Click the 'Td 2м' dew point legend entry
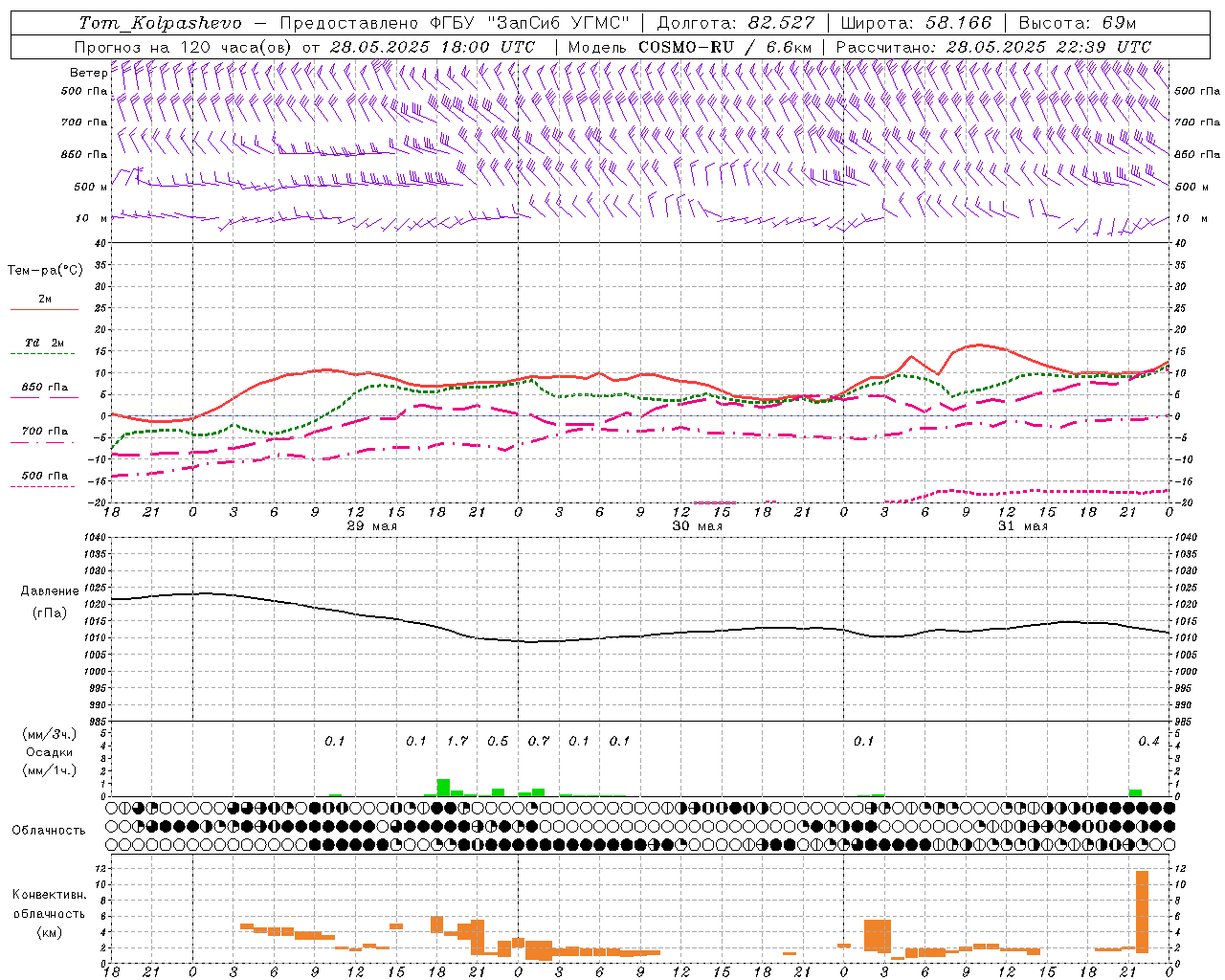Image resolution: width=1225 pixels, height=980 pixels. [x=44, y=342]
